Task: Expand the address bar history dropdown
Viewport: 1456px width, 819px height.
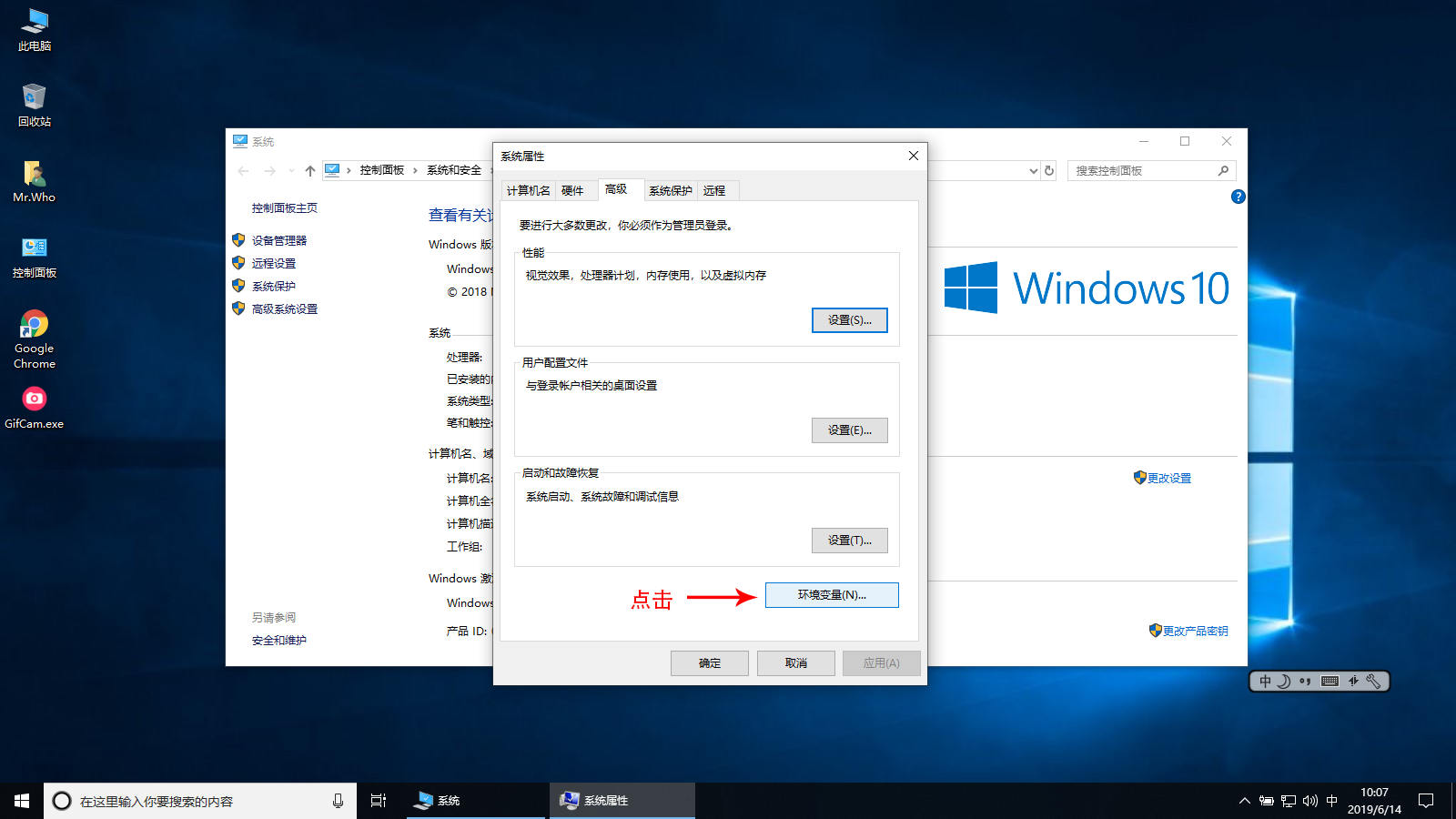Action: pos(1033,170)
